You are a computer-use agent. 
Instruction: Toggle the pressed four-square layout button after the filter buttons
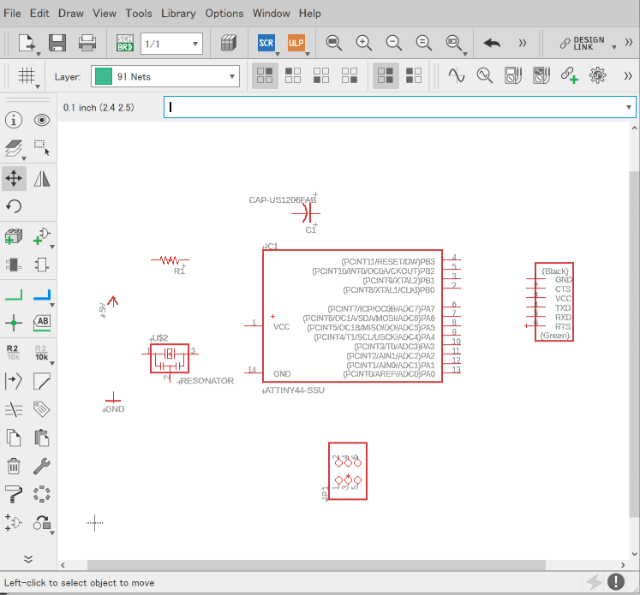[x=386, y=75]
